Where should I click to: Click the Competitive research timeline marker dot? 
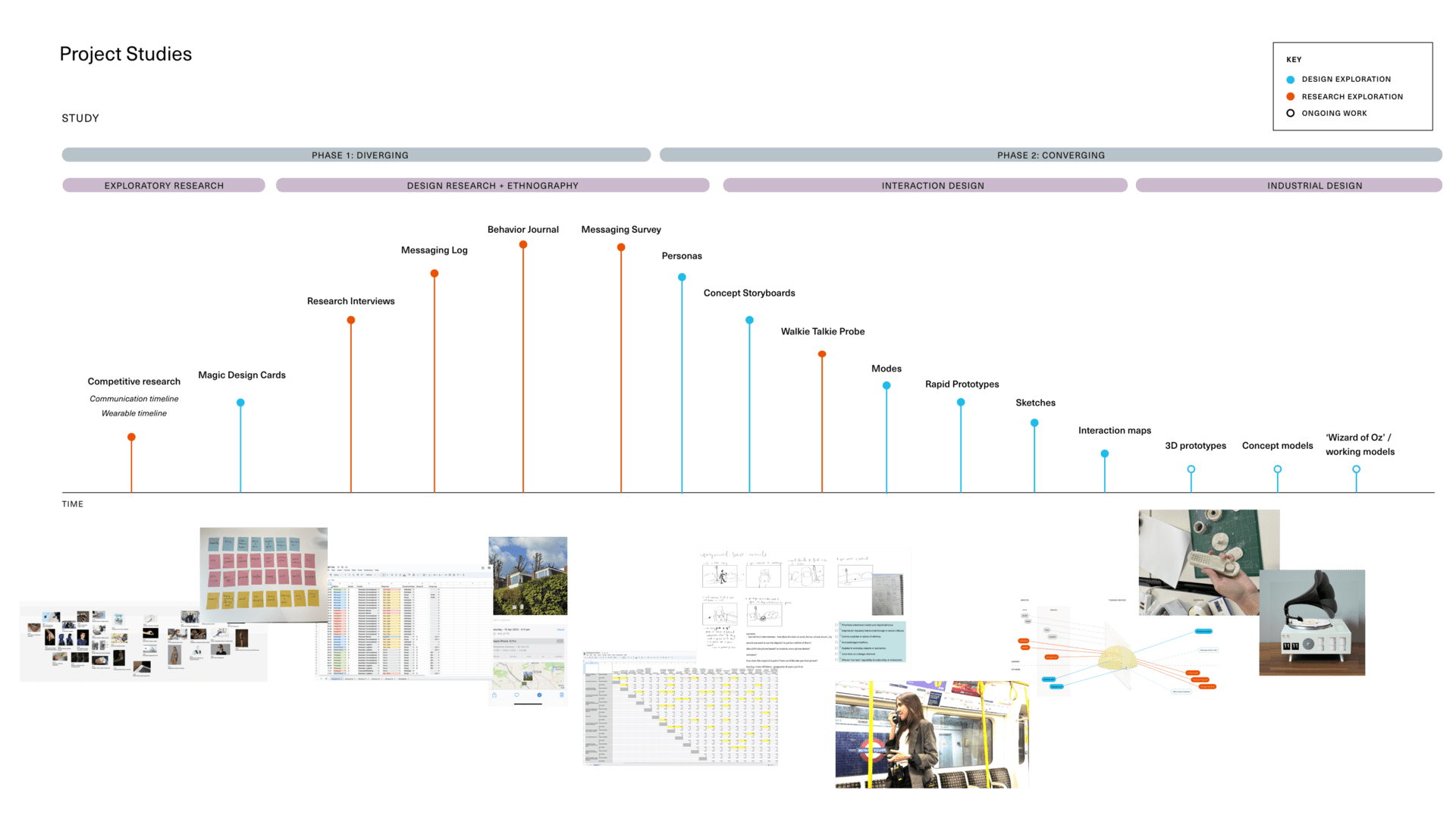tap(131, 438)
